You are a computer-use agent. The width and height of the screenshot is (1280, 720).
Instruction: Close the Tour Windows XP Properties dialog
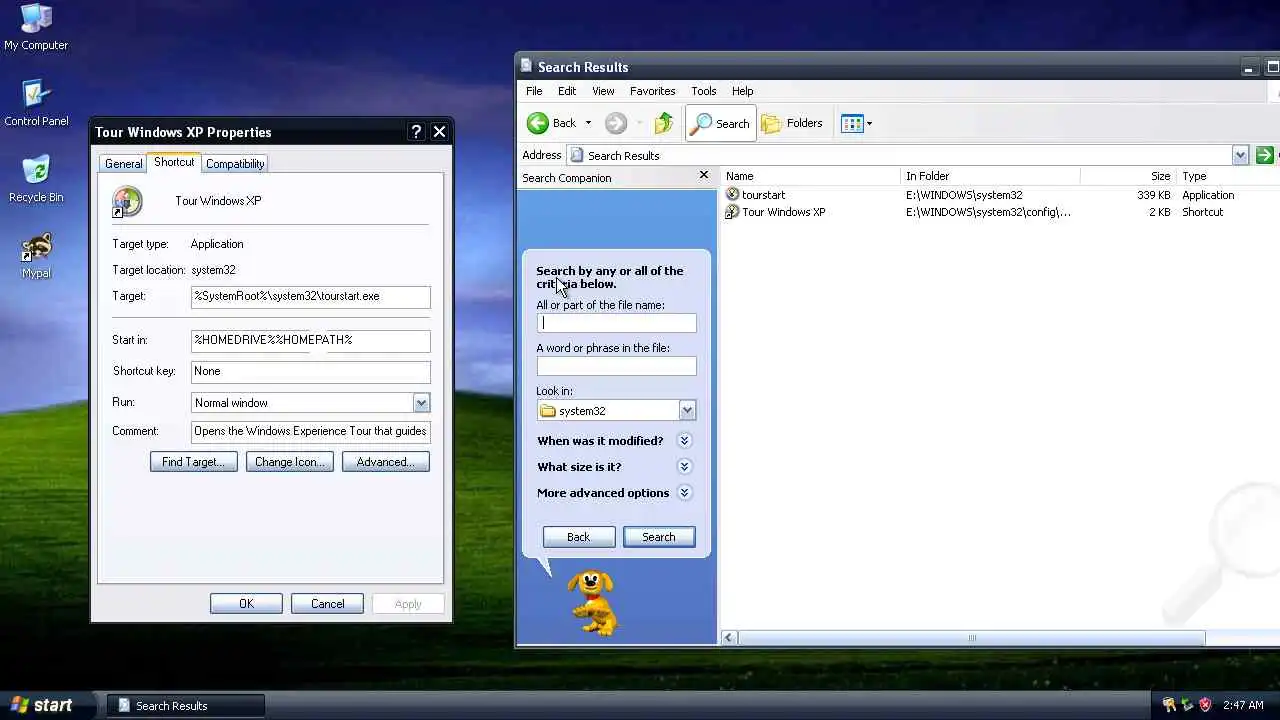pyautogui.click(x=439, y=132)
